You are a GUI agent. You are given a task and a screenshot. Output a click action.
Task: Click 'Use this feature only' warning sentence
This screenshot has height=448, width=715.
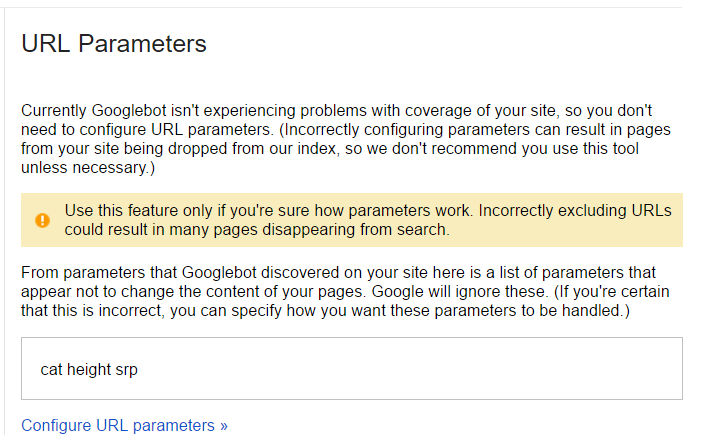267,210
